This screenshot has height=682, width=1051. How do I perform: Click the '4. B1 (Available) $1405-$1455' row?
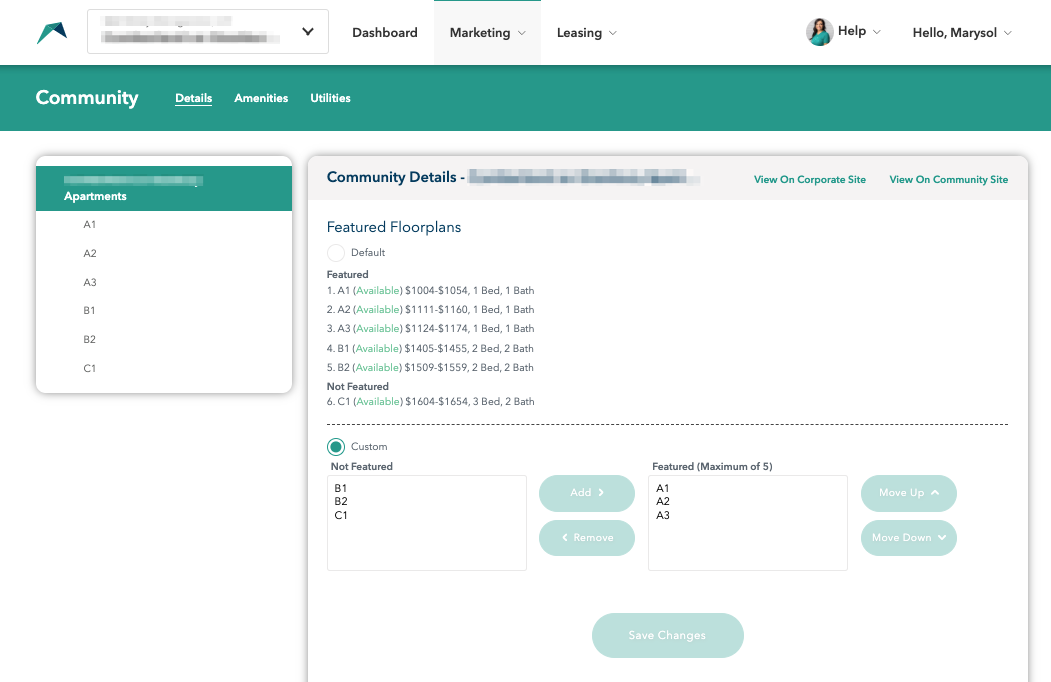tap(430, 349)
